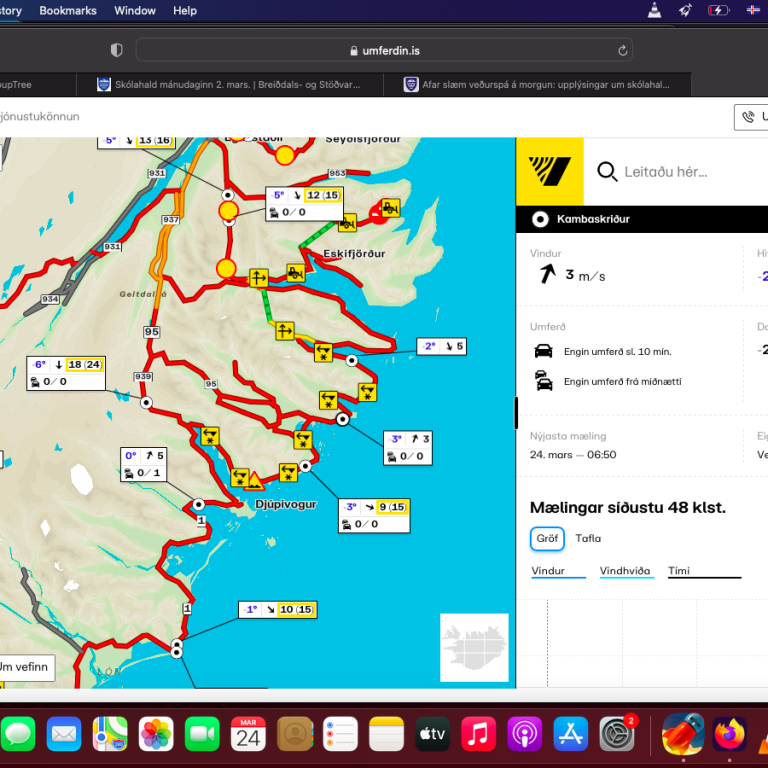Viewport: 768px width, 768px height.
Task: Click the Iceland overview minimap
Action: [474, 647]
